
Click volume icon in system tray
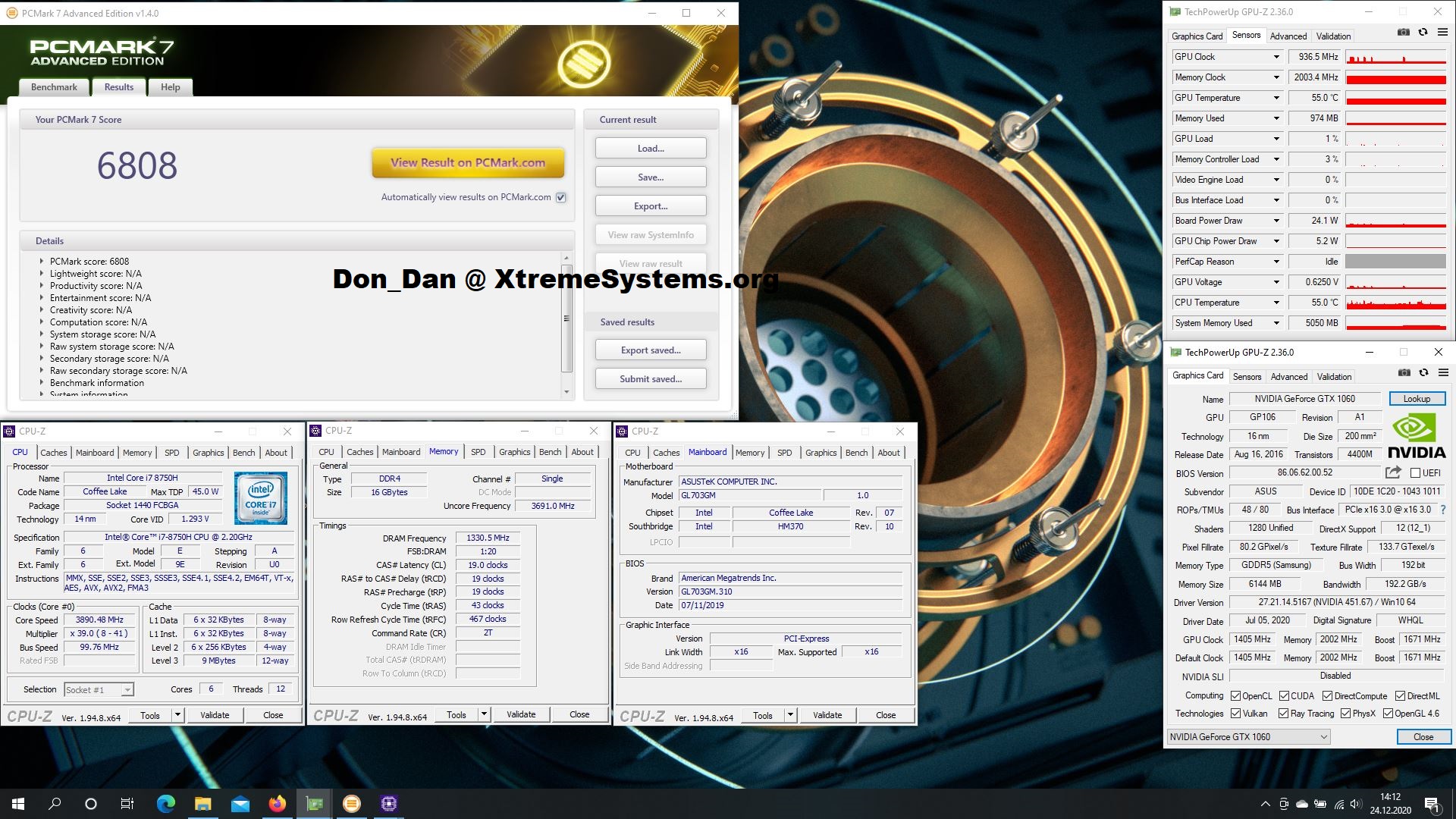click(1357, 804)
